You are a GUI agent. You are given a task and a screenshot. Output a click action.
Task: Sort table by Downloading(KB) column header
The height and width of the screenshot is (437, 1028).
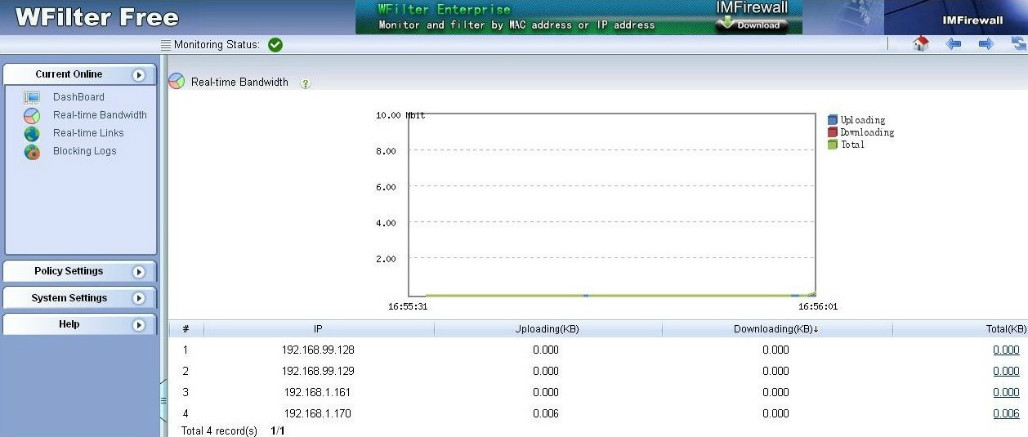coord(776,329)
